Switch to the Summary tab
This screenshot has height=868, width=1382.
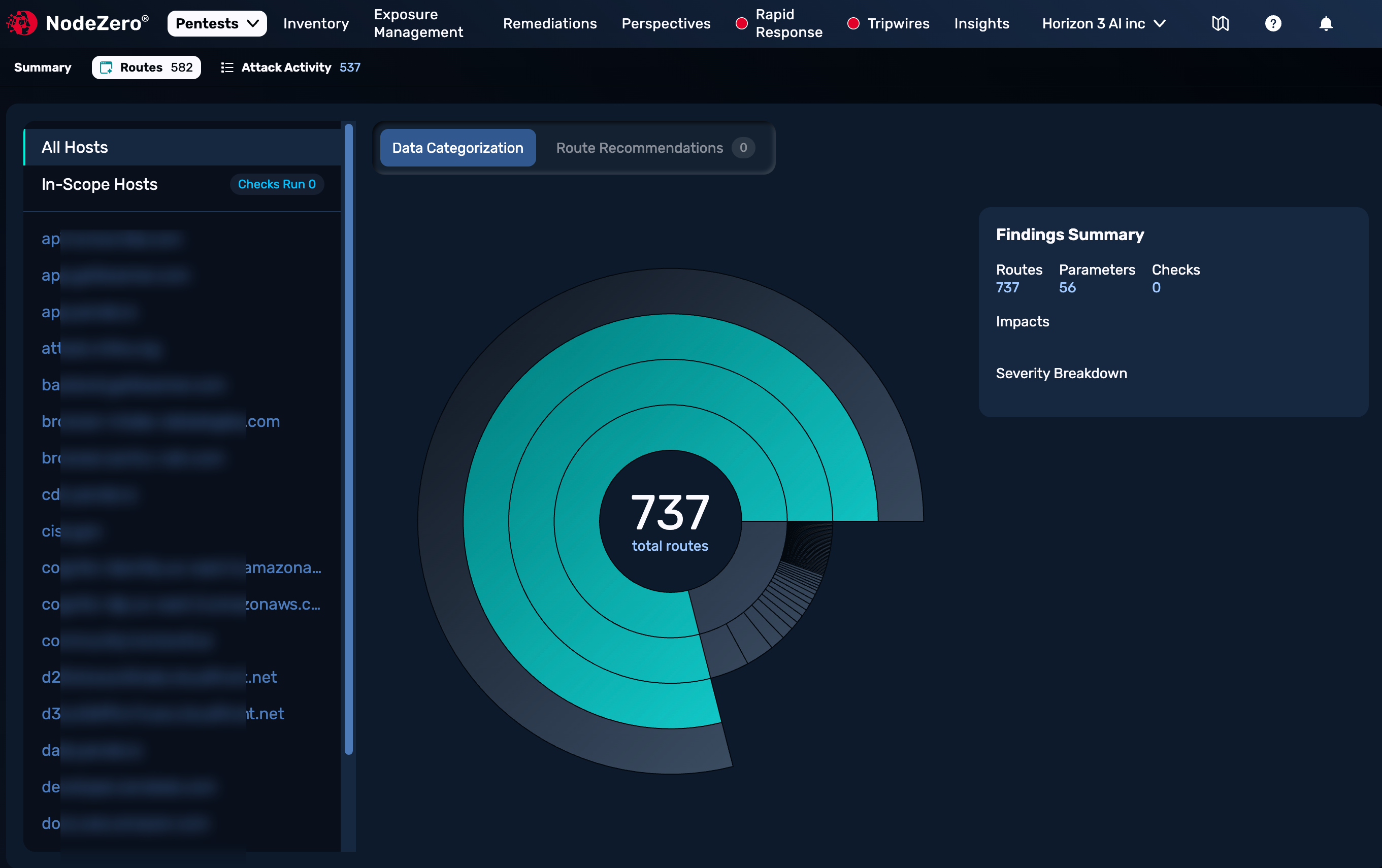(43, 67)
